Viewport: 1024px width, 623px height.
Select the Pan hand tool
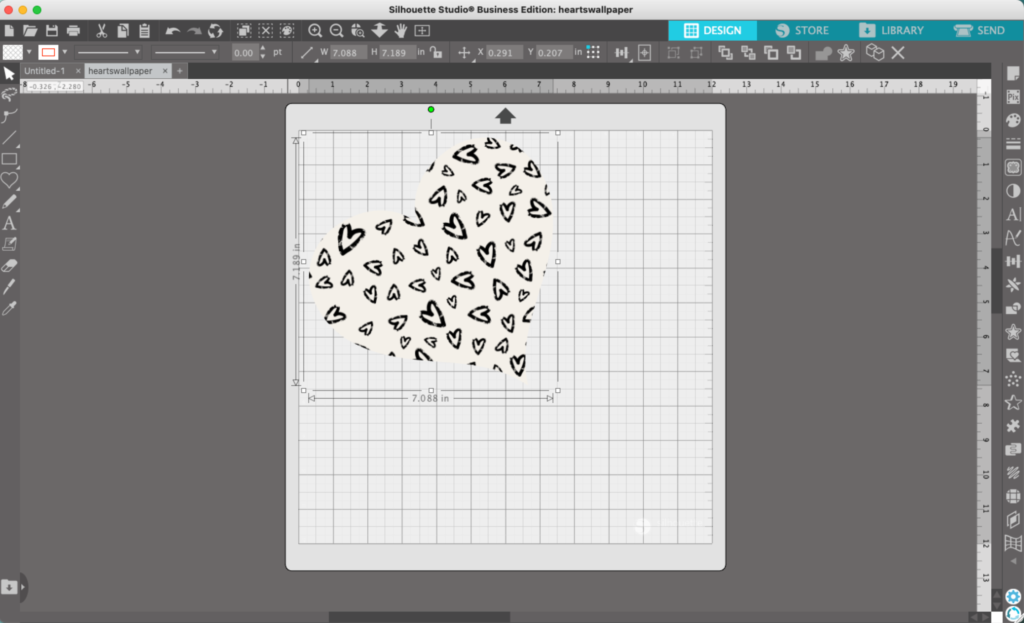[x=400, y=31]
